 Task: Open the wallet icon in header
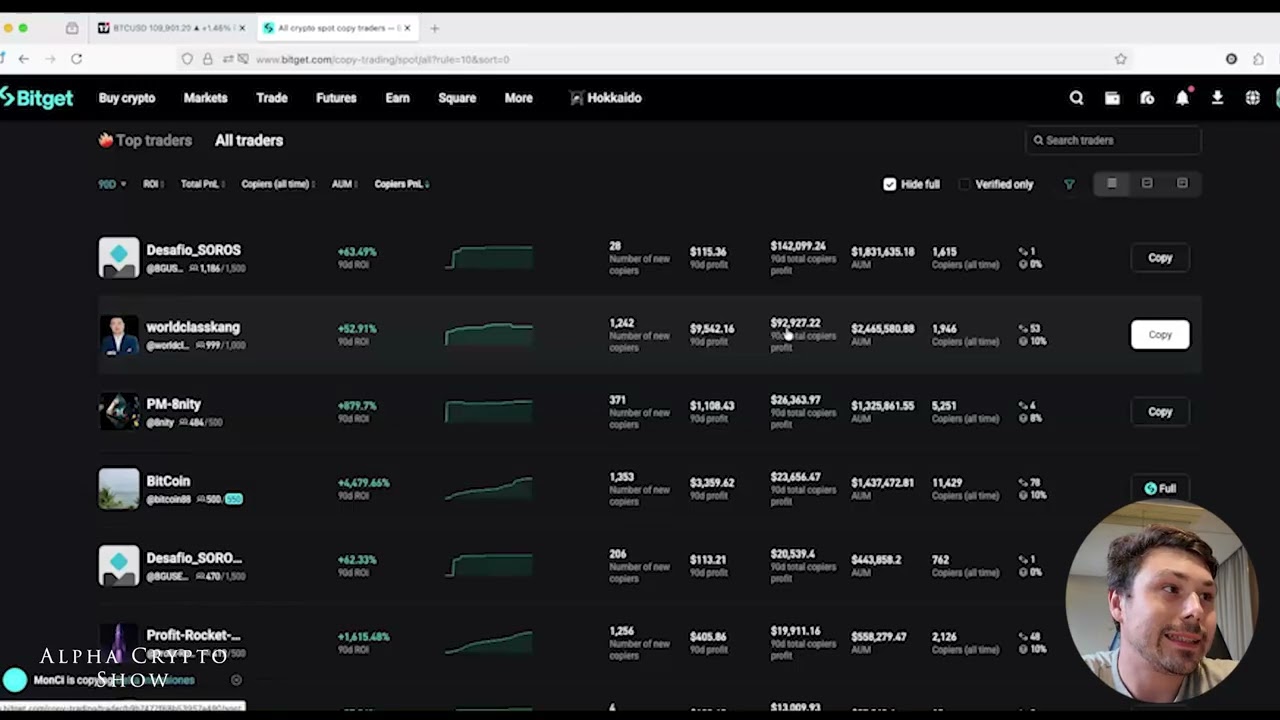click(x=1112, y=98)
